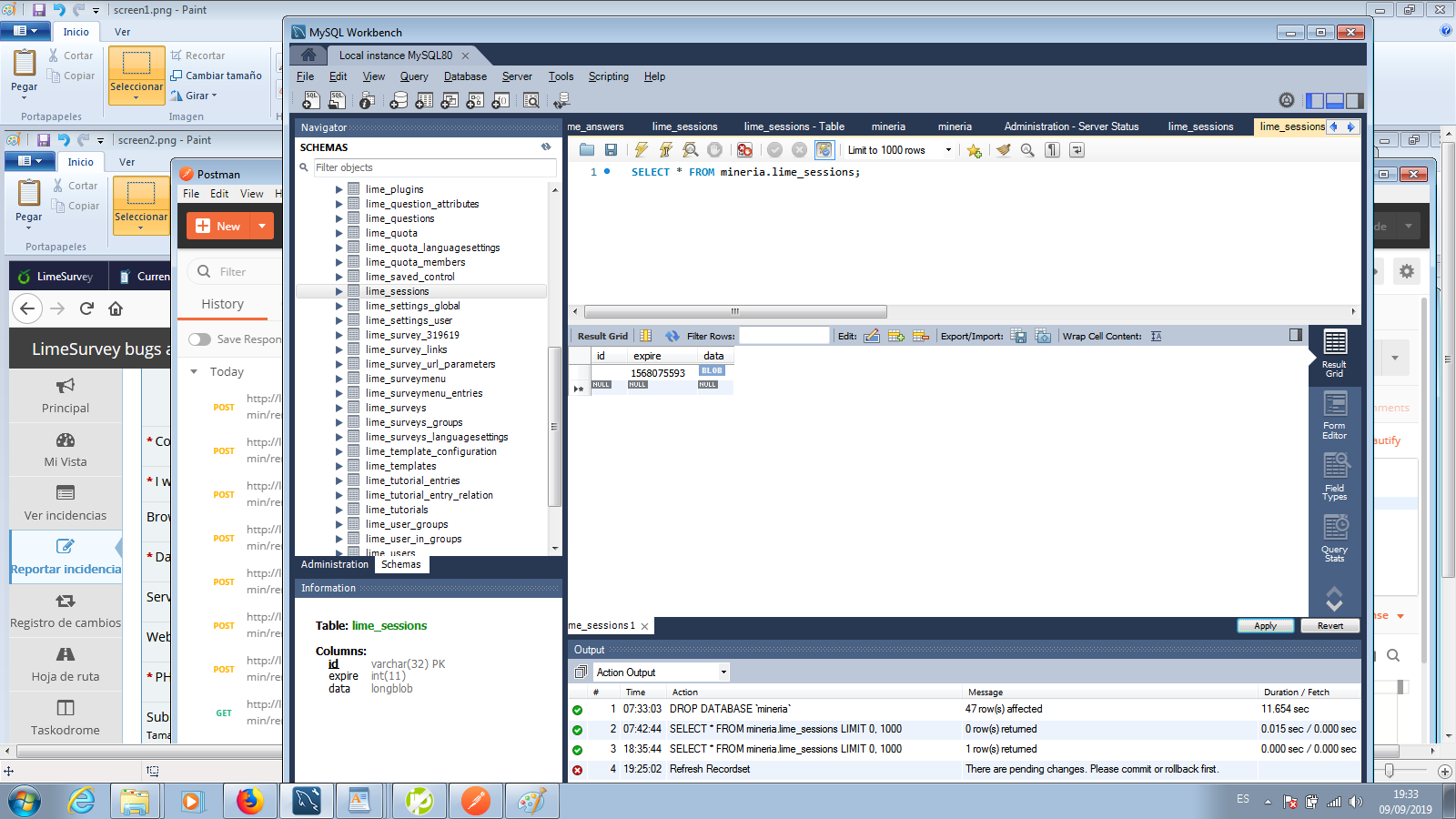Open the Action Output dropdown
Viewport: 1456px width, 819px height.
[x=723, y=672]
